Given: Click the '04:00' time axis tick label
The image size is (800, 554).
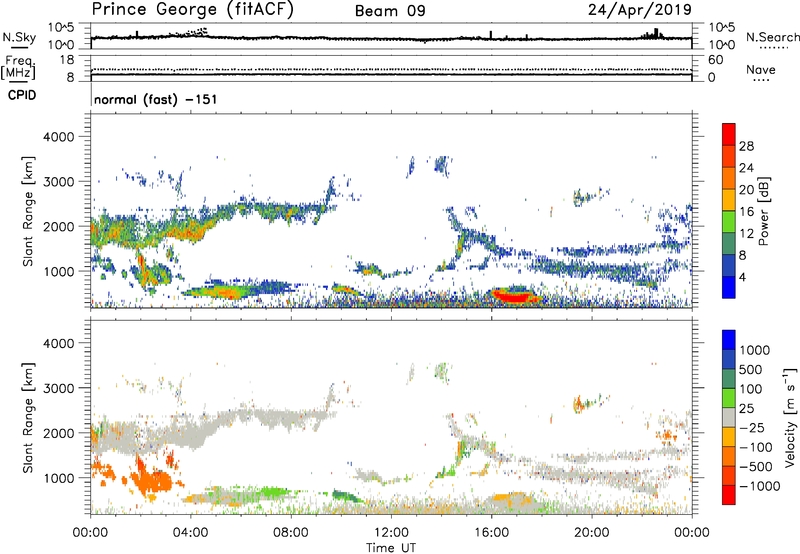Looking at the screenshot, I should click(x=191, y=533).
